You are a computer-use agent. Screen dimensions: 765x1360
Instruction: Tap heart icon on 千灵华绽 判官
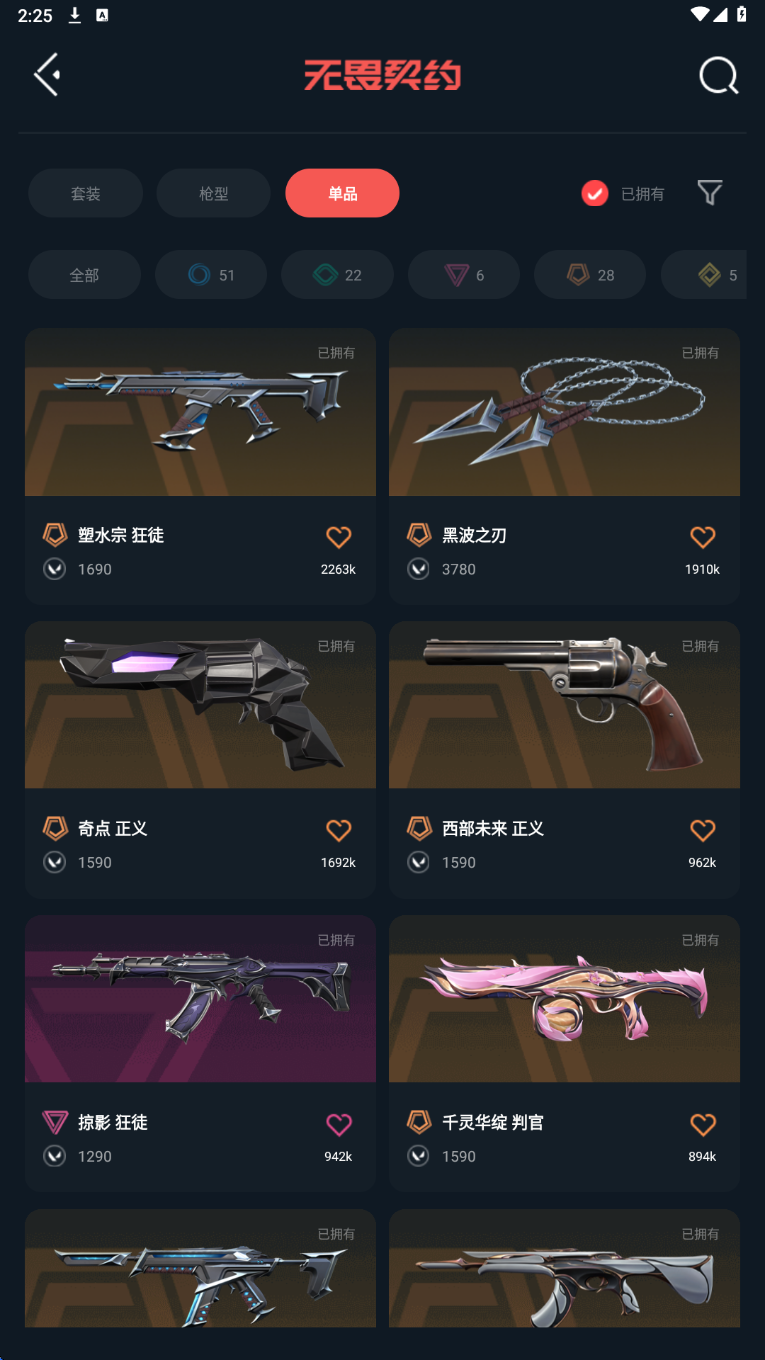[703, 1124]
